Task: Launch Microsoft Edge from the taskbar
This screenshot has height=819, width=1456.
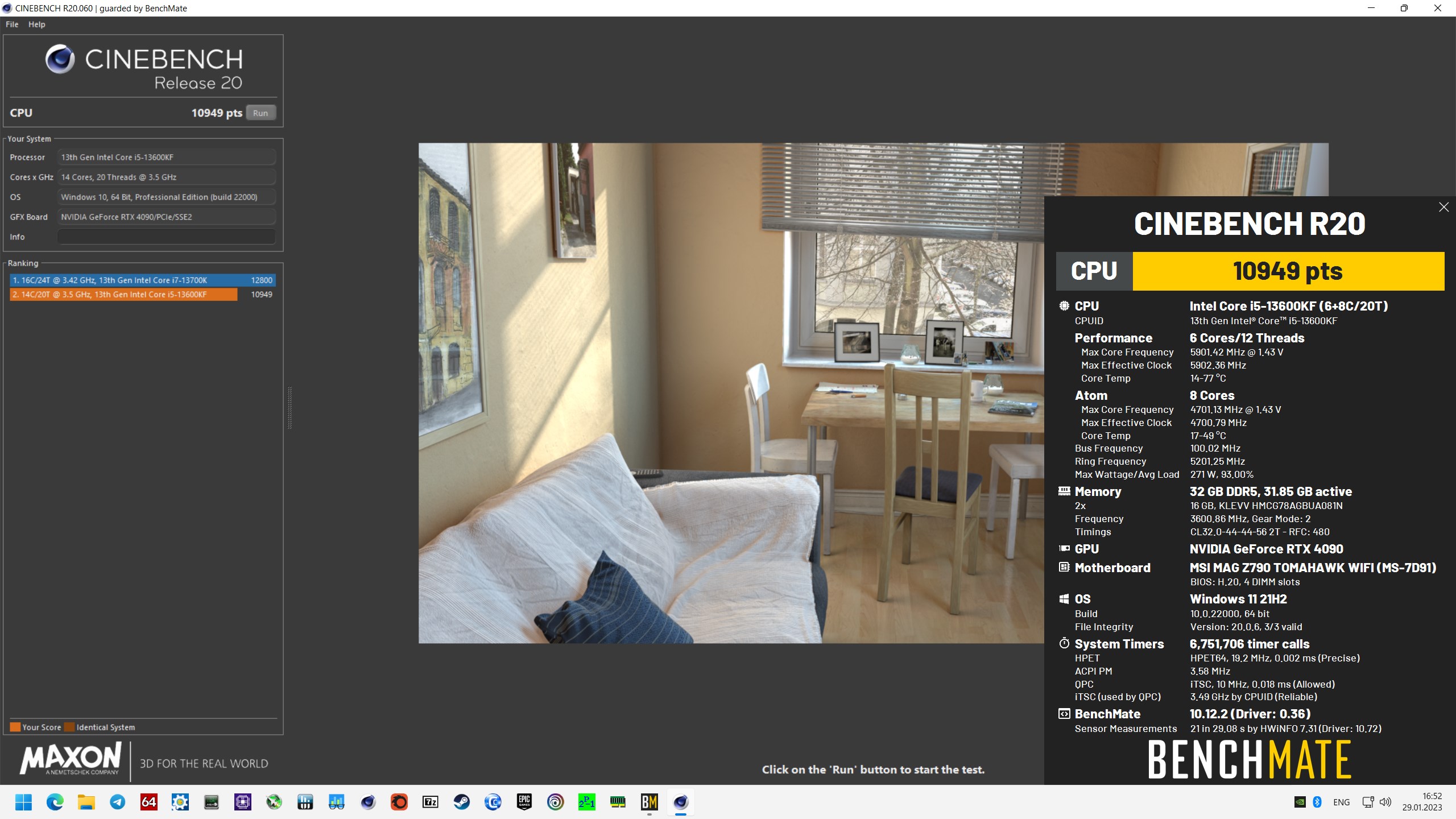Action: click(x=55, y=802)
